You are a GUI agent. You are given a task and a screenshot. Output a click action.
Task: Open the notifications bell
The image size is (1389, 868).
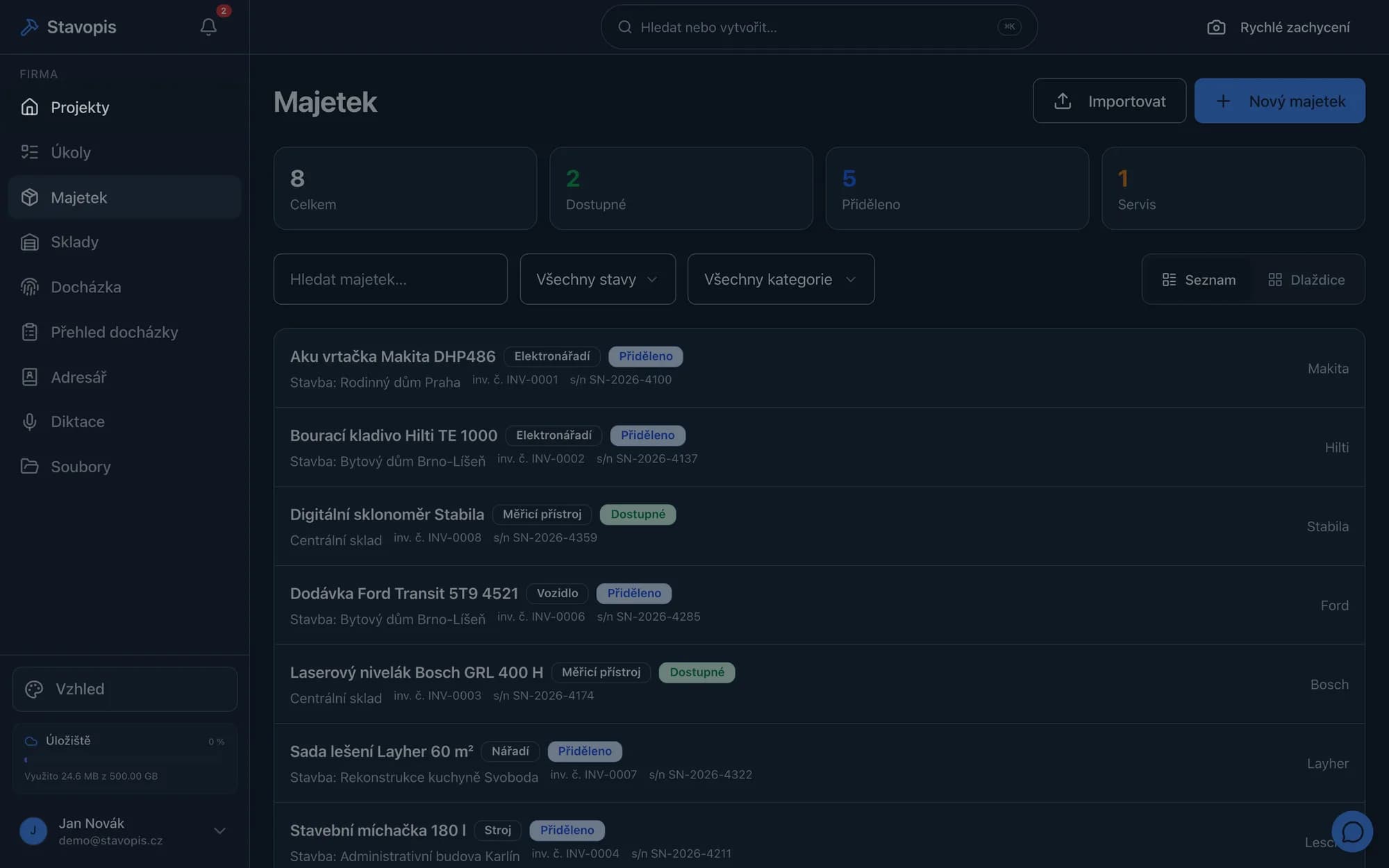[x=208, y=26]
